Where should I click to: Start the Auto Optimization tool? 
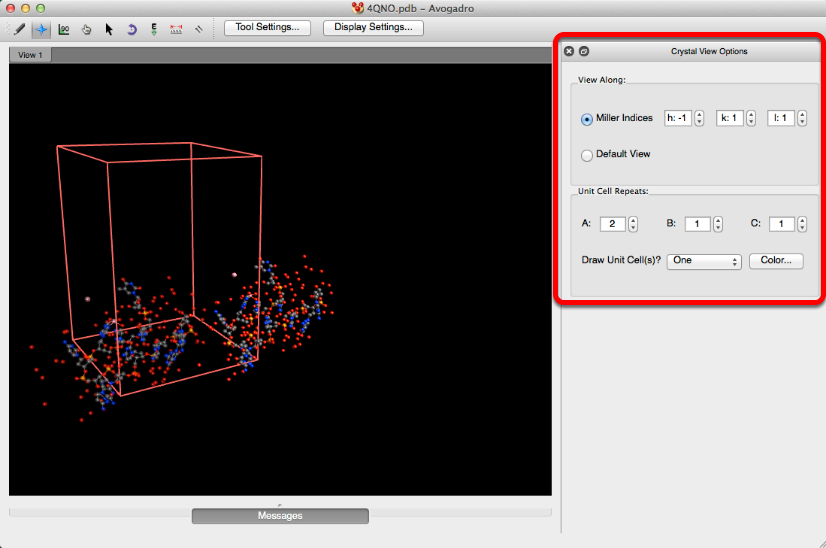coord(154,29)
